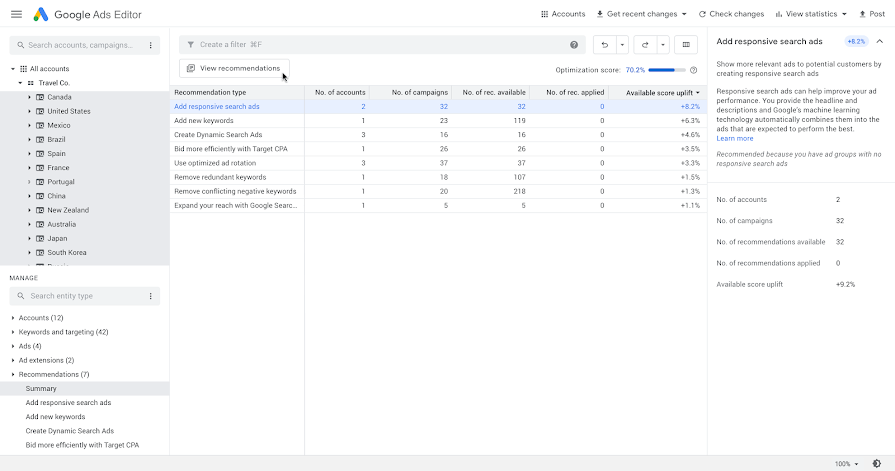
Task: Click the Post button
Action: coord(872,14)
